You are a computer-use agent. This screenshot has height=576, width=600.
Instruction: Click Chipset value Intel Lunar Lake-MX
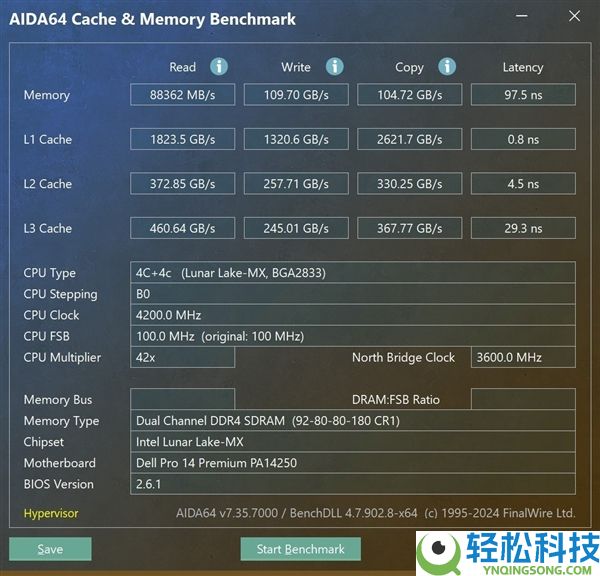click(353, 442)
